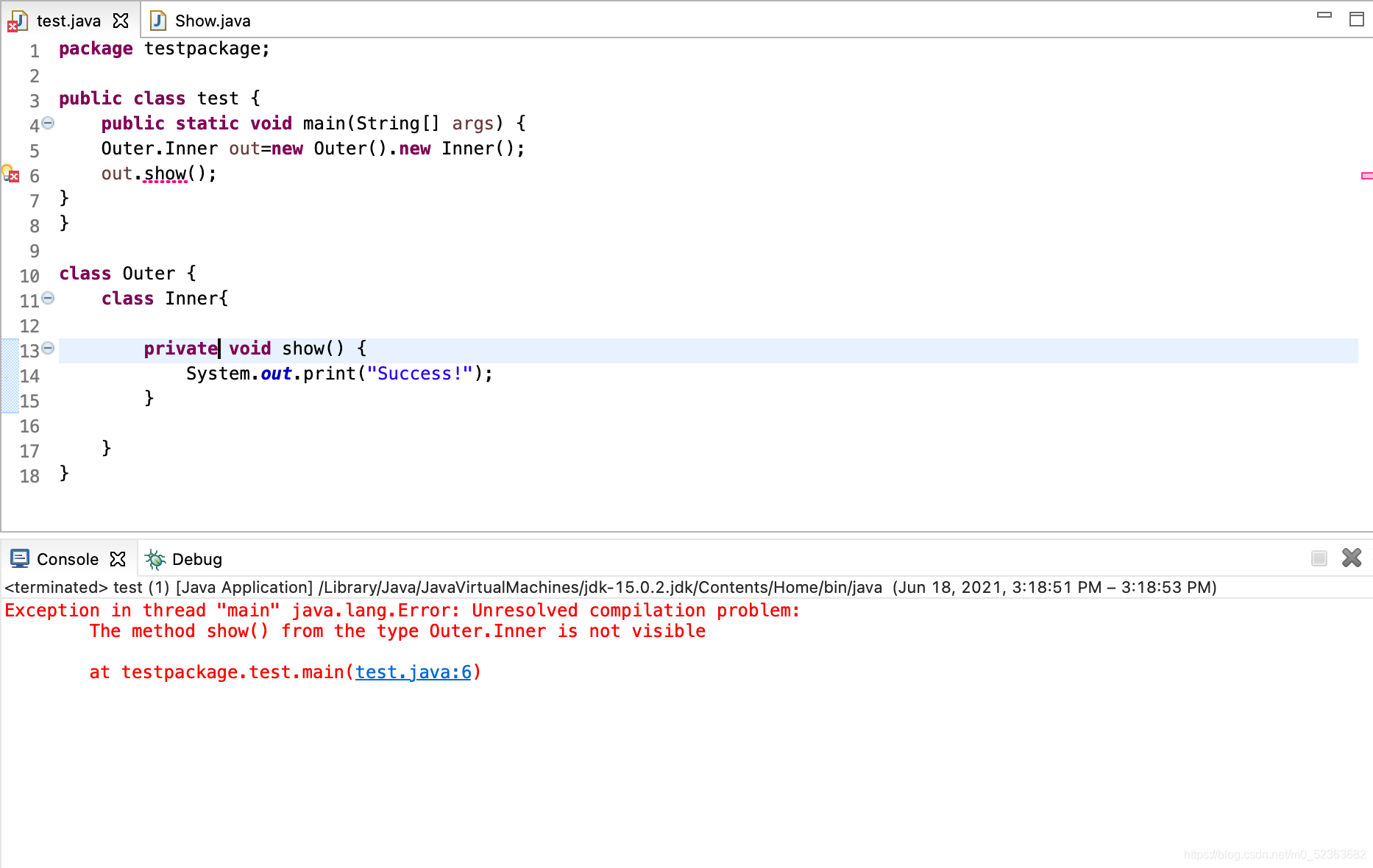
Task: Click the Terminate square button in Console
Action: coord(1319,558)
